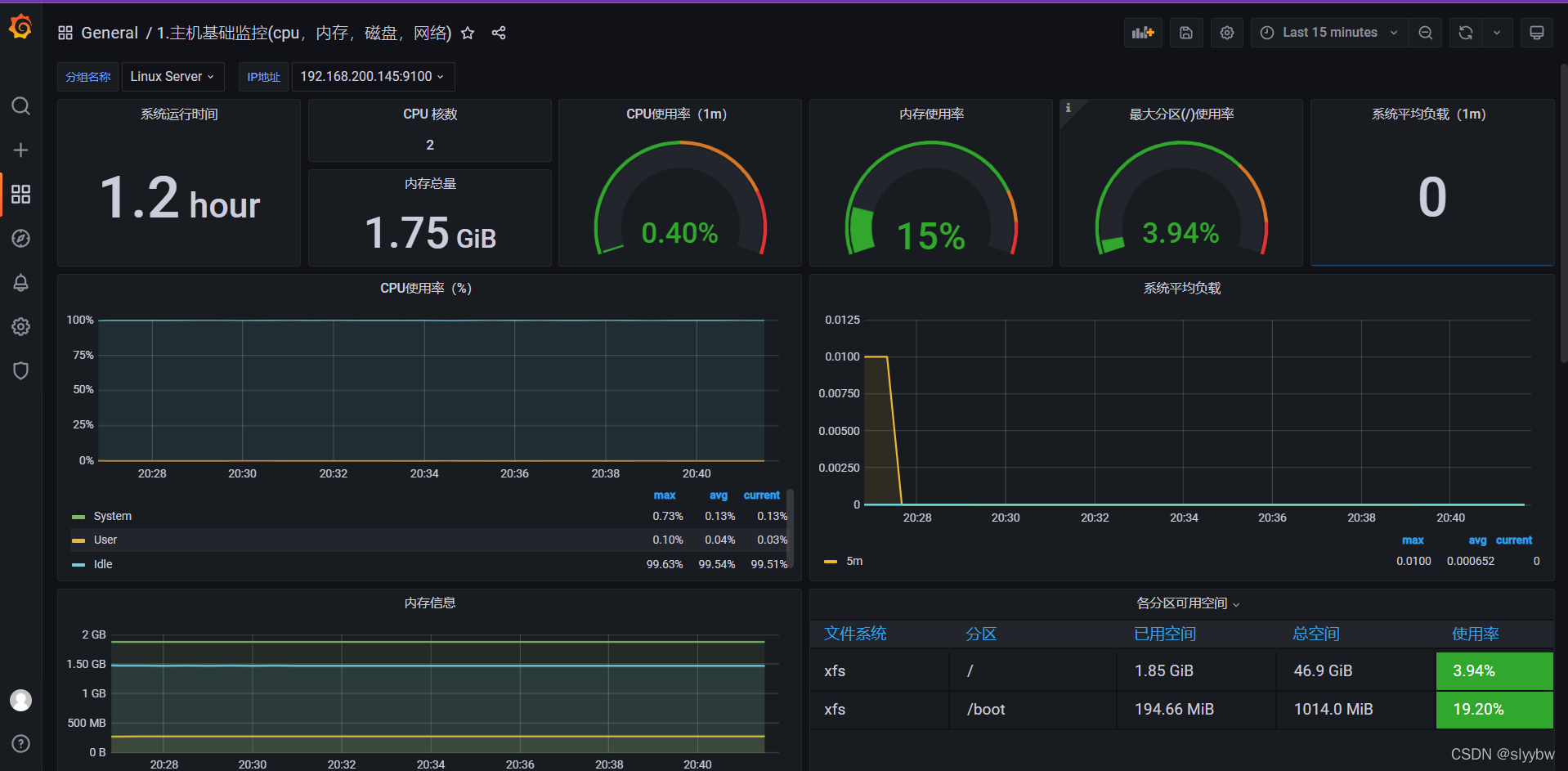Toggle the 5m series in load legend
Screen dimensions: 1568x771
click(854, 561)
